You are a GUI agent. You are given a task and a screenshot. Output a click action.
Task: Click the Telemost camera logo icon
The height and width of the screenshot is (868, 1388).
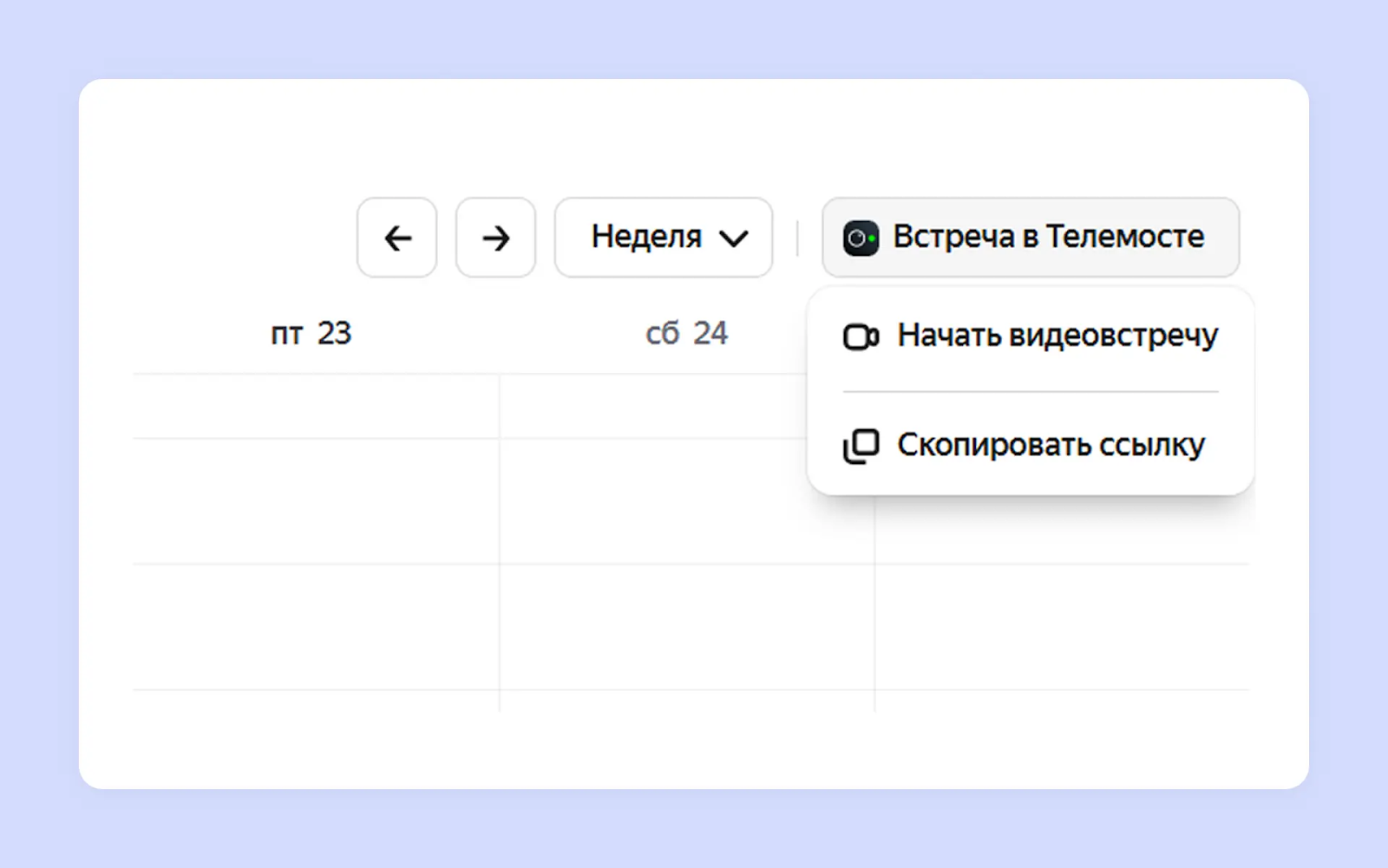click(861, 238)
